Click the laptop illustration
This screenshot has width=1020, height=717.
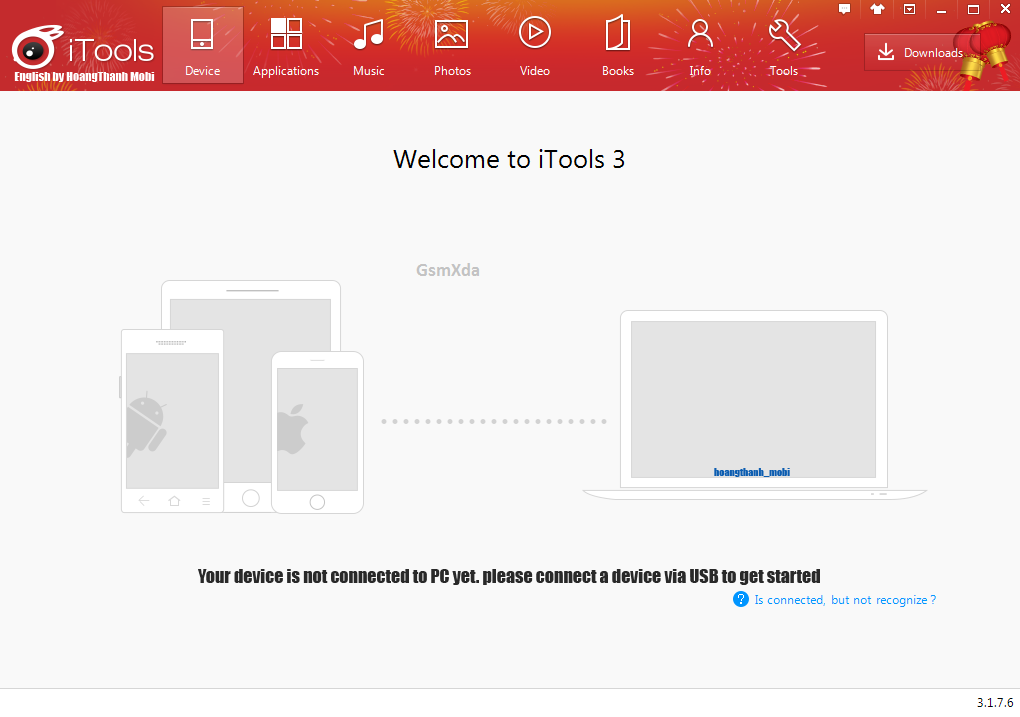tap(754, 405)
